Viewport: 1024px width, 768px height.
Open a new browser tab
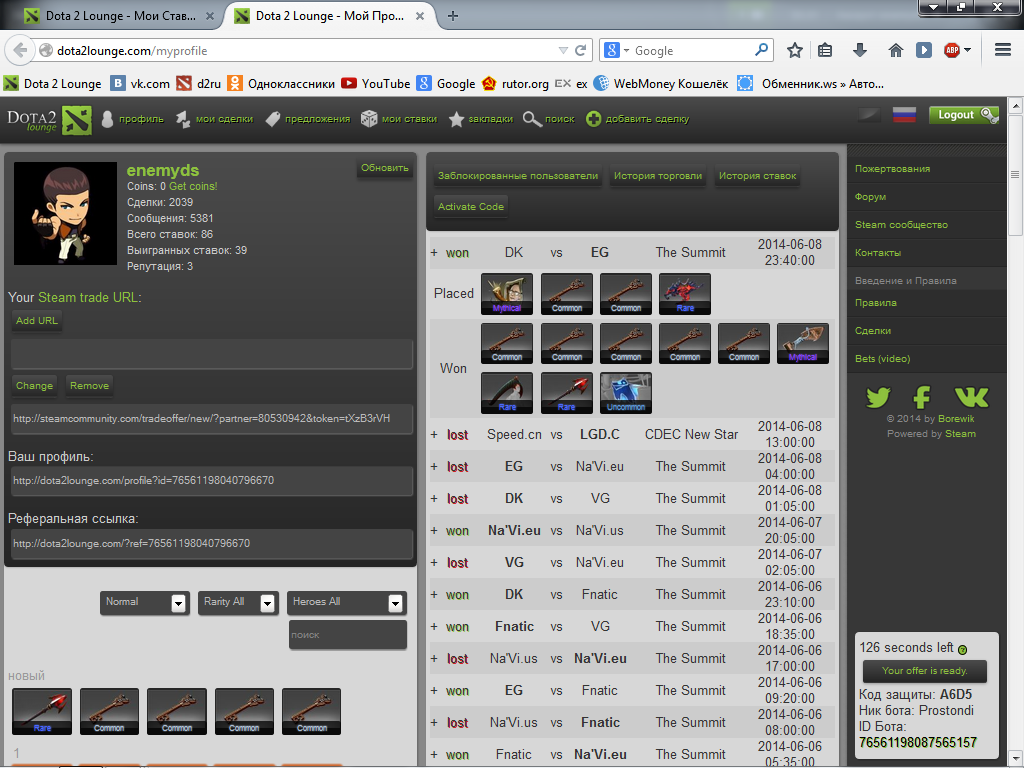453,16
